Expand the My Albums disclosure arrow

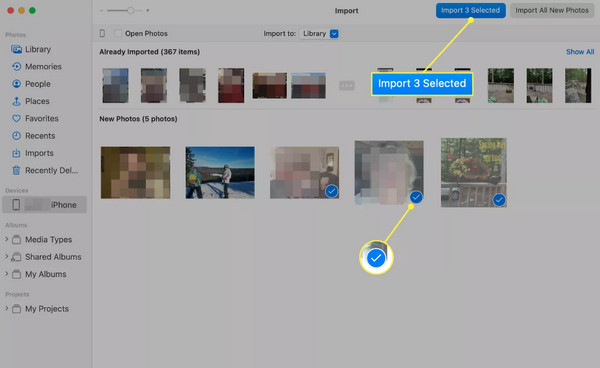[7, 274]
